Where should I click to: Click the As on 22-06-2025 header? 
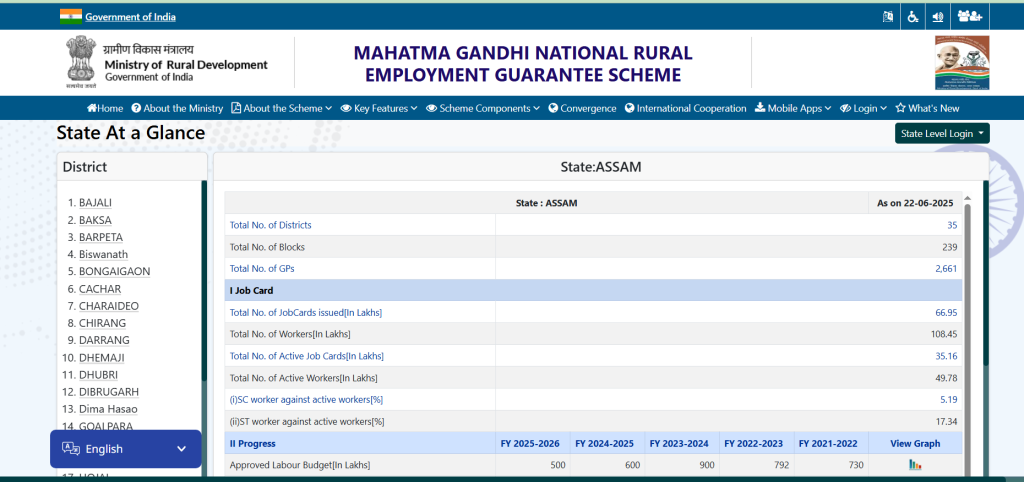[x=915, y=203]
